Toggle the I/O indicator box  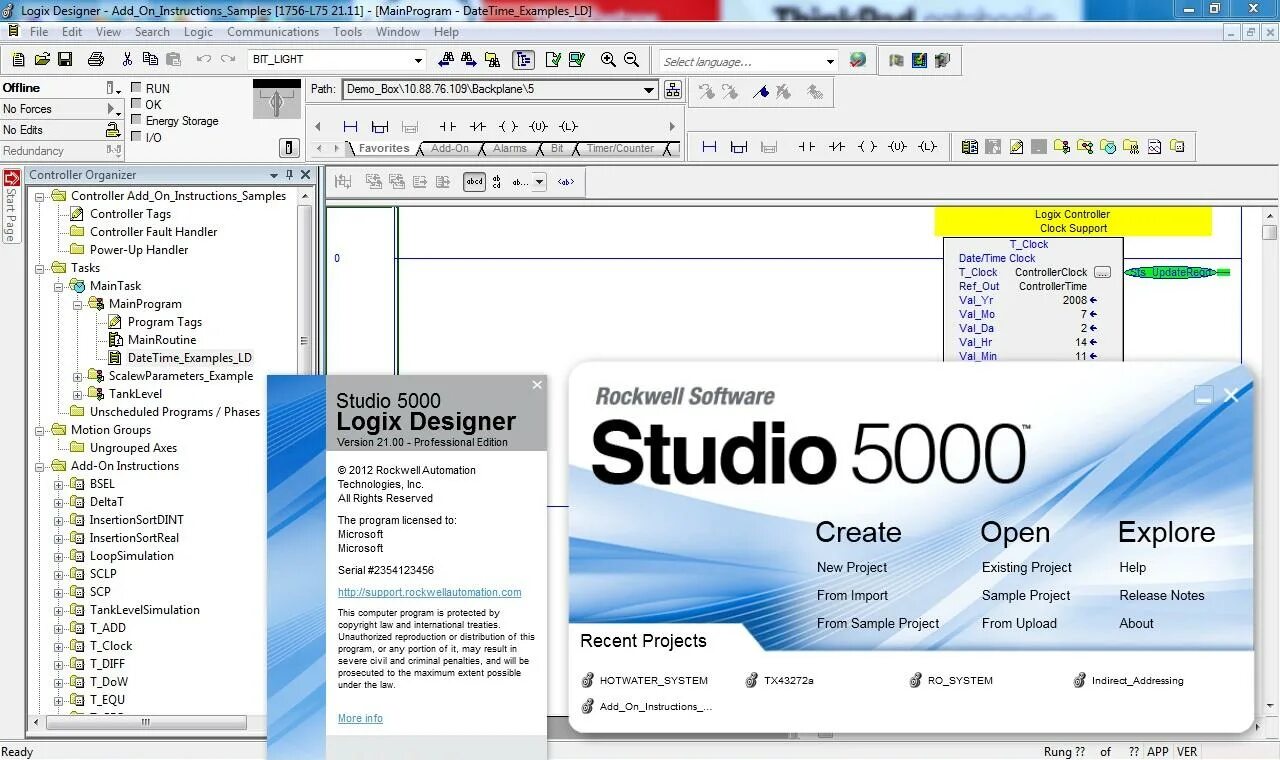pos(137,137)
